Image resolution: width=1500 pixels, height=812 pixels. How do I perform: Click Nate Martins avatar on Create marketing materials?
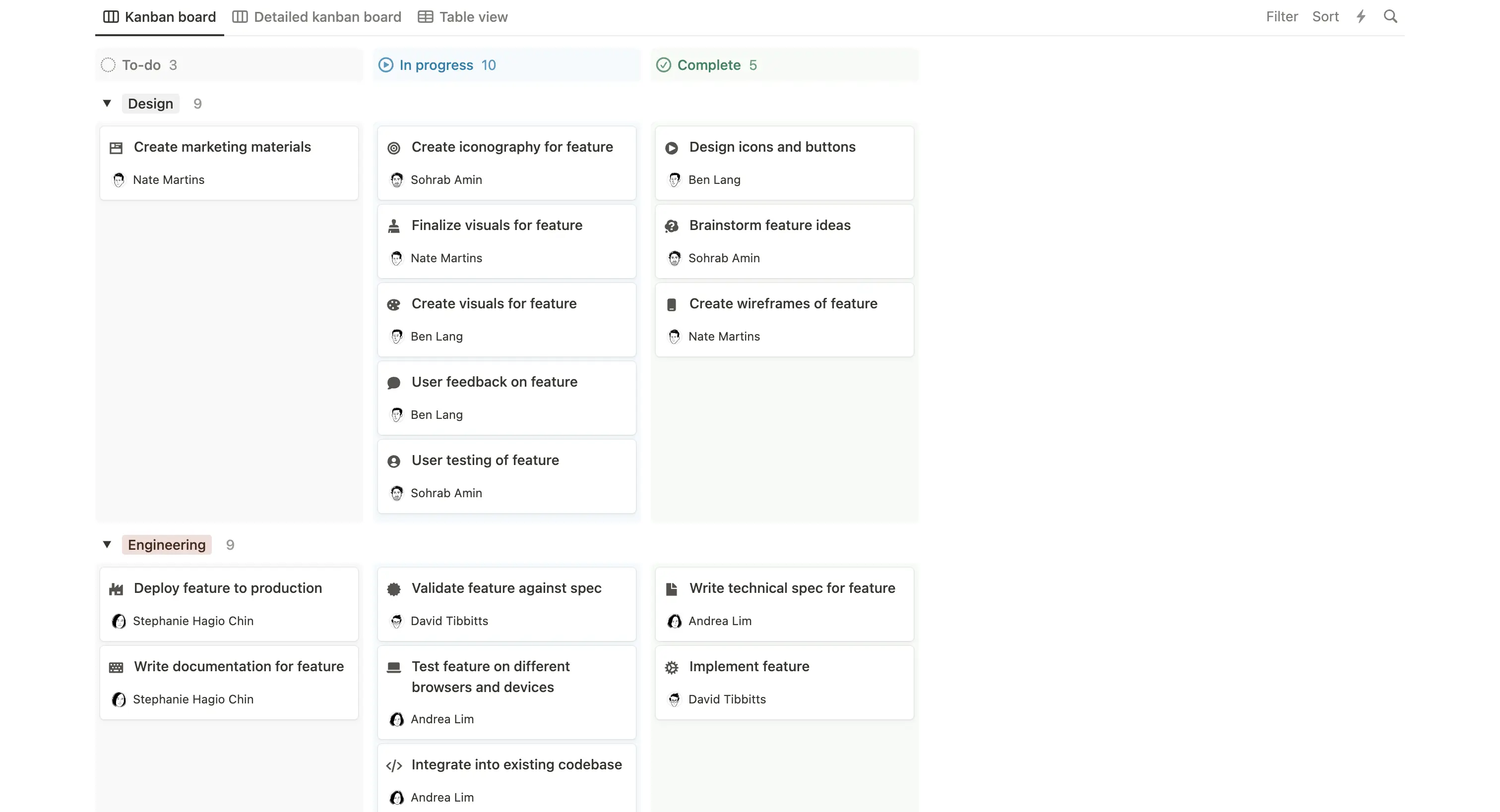click(119, 180)
